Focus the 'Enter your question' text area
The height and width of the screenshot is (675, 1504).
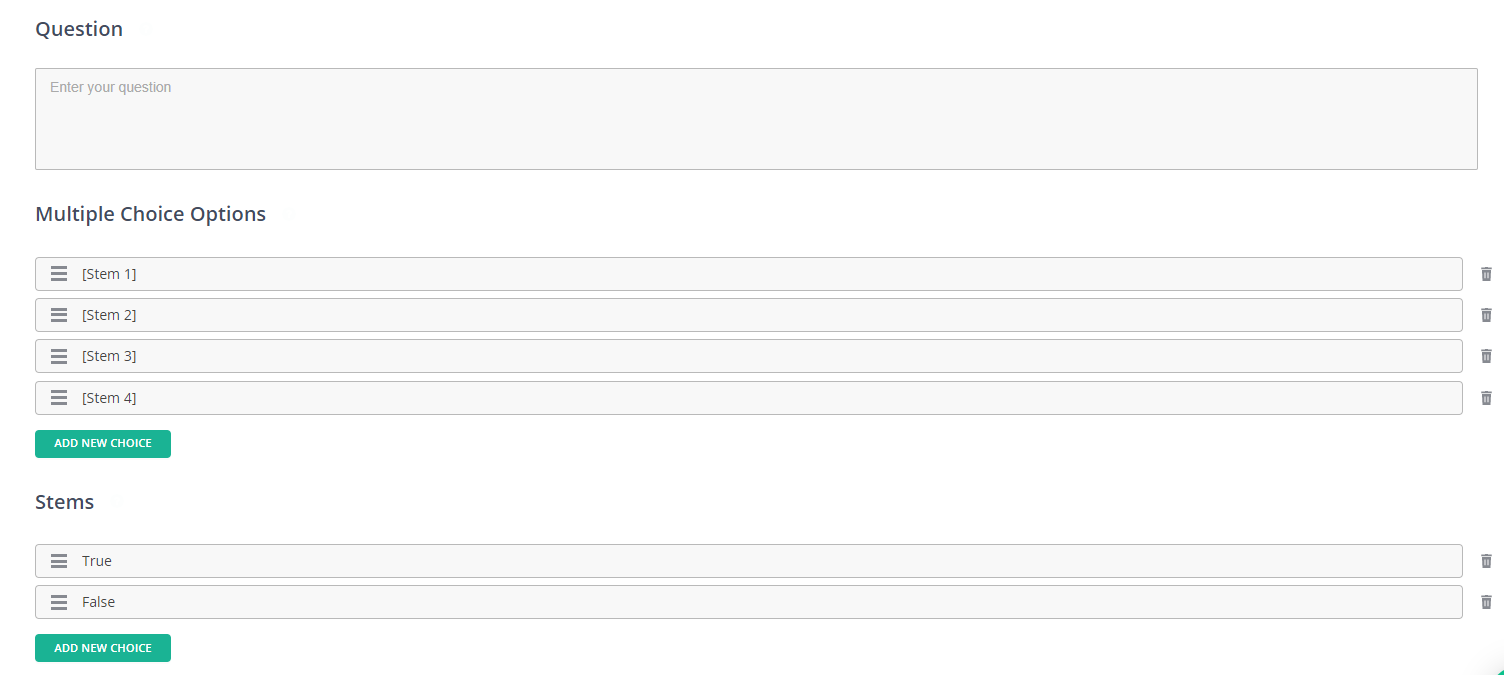[756, 119]
